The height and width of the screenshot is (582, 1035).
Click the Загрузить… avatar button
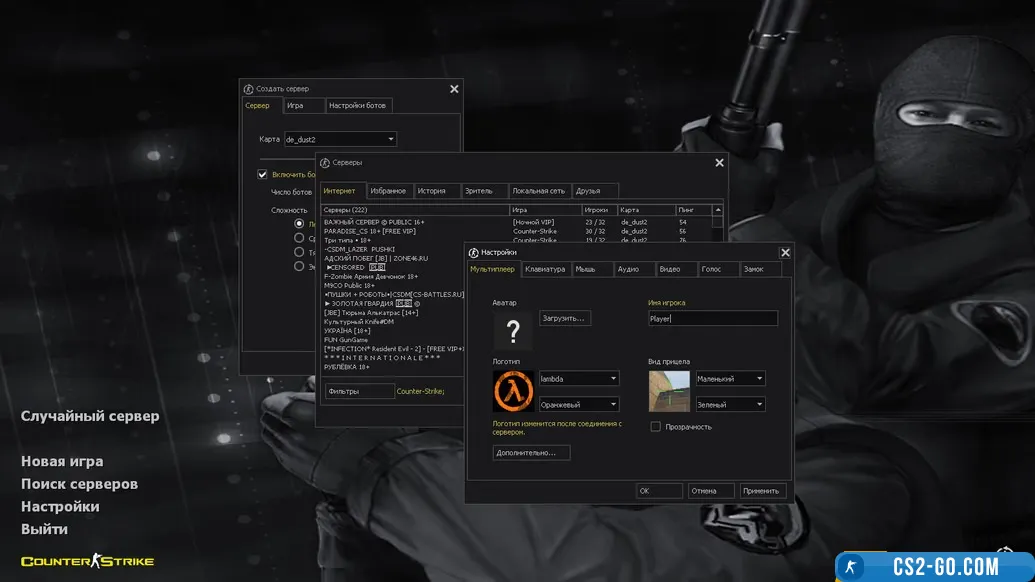pyautogui.click(x=565, y=318)
